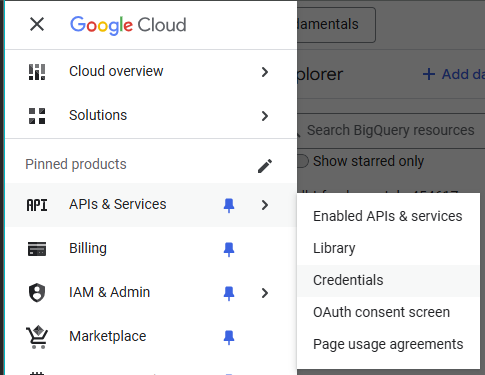This screenshot has height=375, width=485.
Task: Click the Search BigQuery resources field
Action: [x=391, y=130]
